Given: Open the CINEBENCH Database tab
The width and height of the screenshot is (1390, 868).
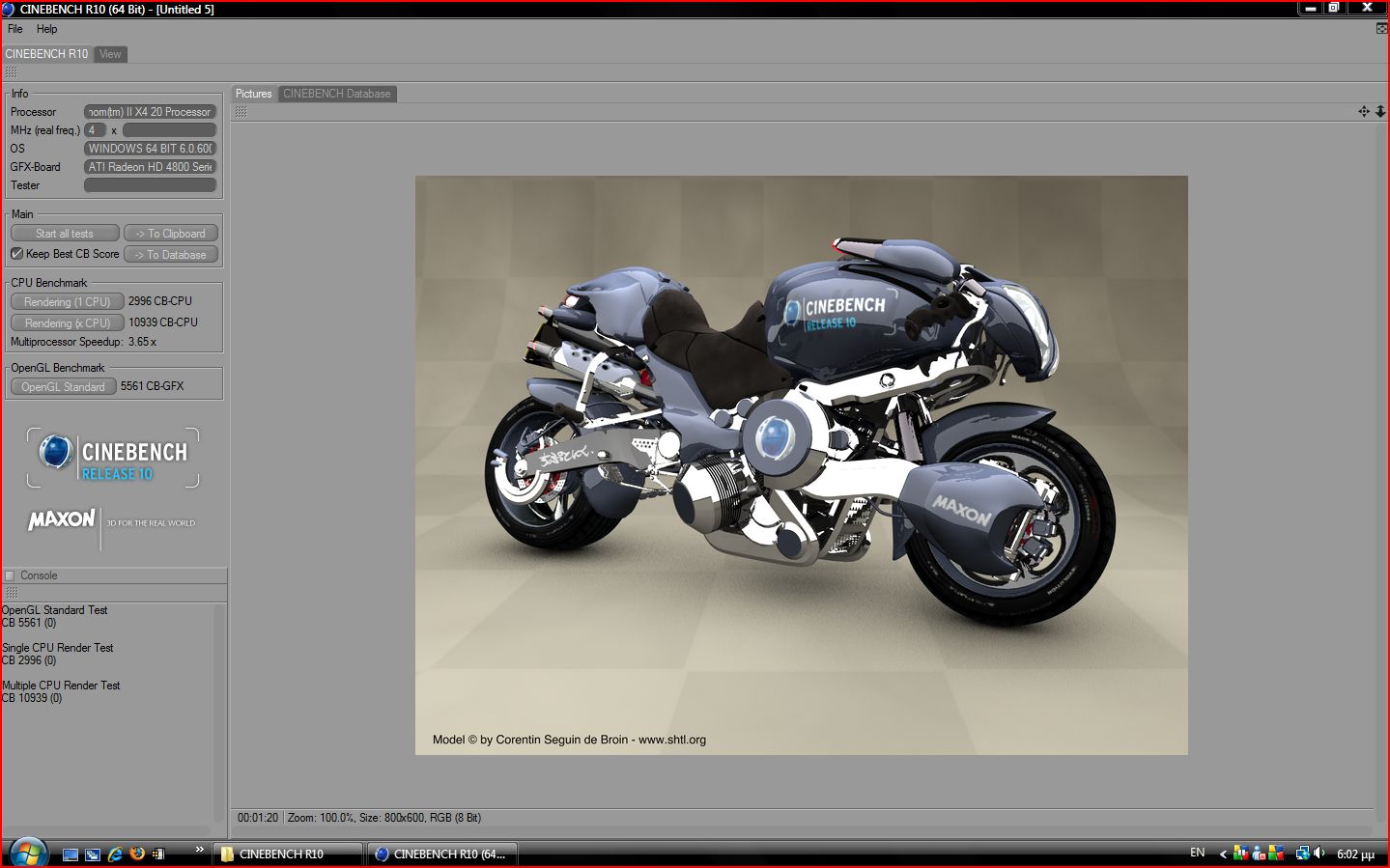Looking at the screenshot, I should (337, 94).
